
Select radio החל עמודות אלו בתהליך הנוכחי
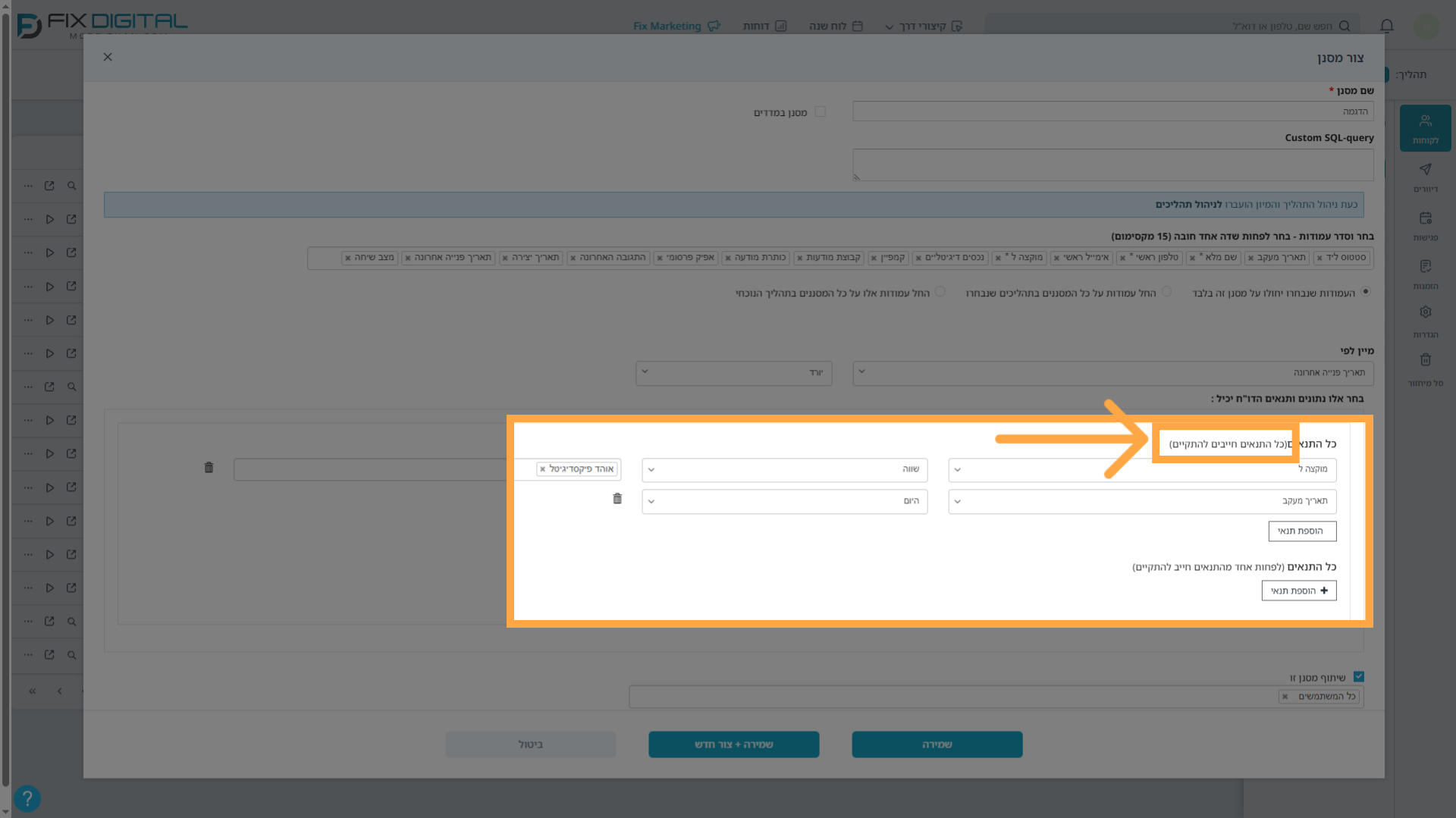(940, 292)
